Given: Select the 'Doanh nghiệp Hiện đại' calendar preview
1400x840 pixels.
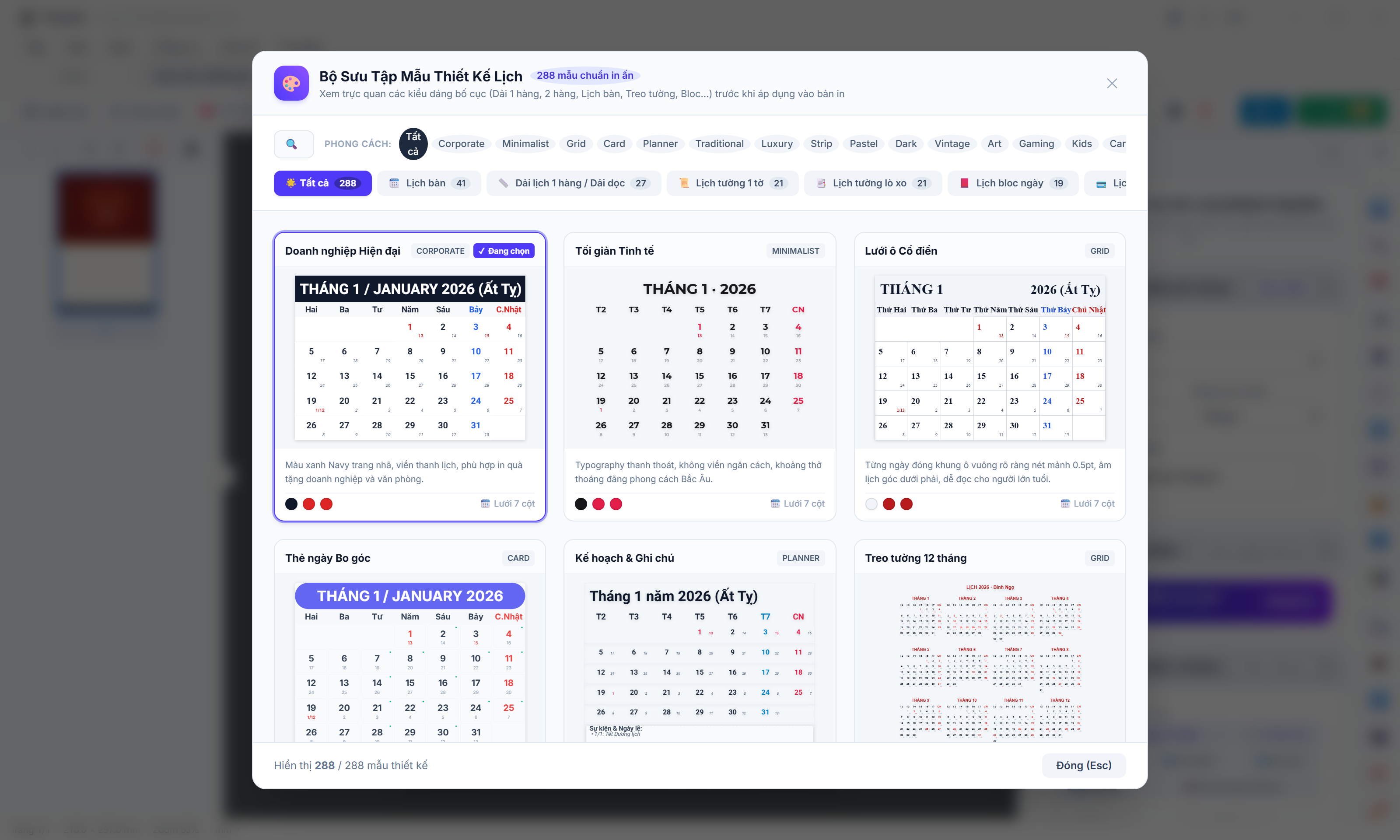Looking at the screenshot, I should pos(409,358).
